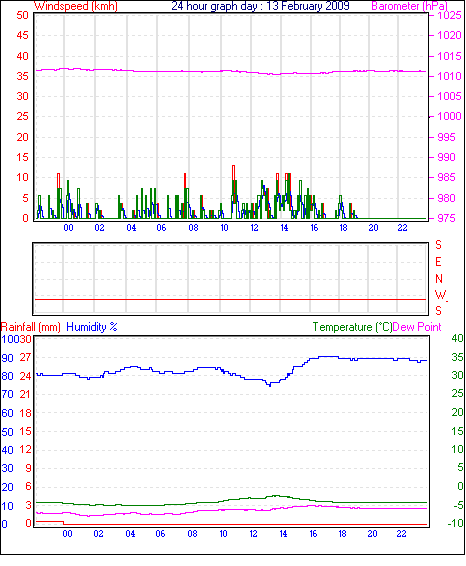466x566 pixels.
Task: Click the Windspeed (kmh) axis title
Action: coord(76,6)
